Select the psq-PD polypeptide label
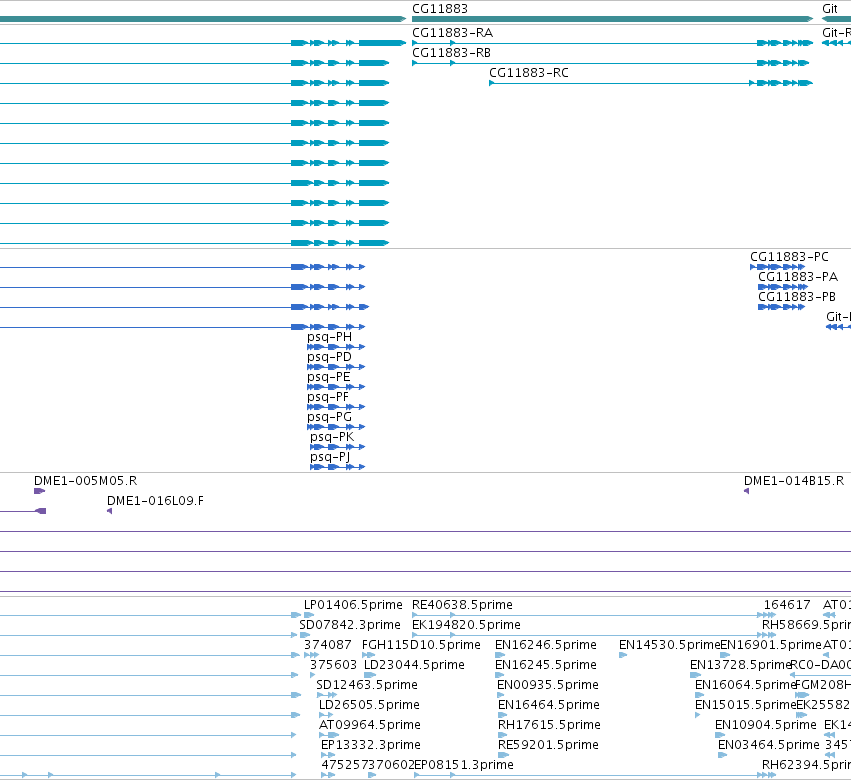The width and height of the screenshot is (851, 780). 329,357
